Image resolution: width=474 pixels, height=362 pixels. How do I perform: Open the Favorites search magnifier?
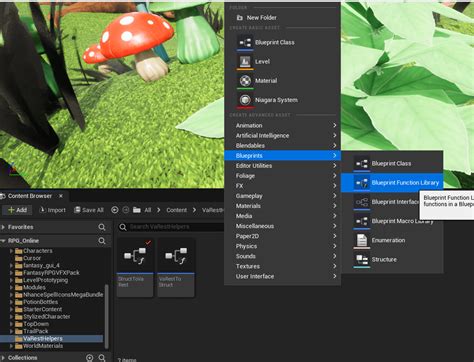(102, 227)
